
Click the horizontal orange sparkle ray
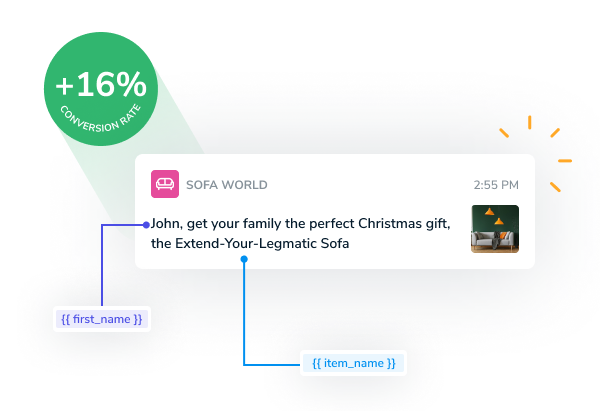tap(565, 161)
